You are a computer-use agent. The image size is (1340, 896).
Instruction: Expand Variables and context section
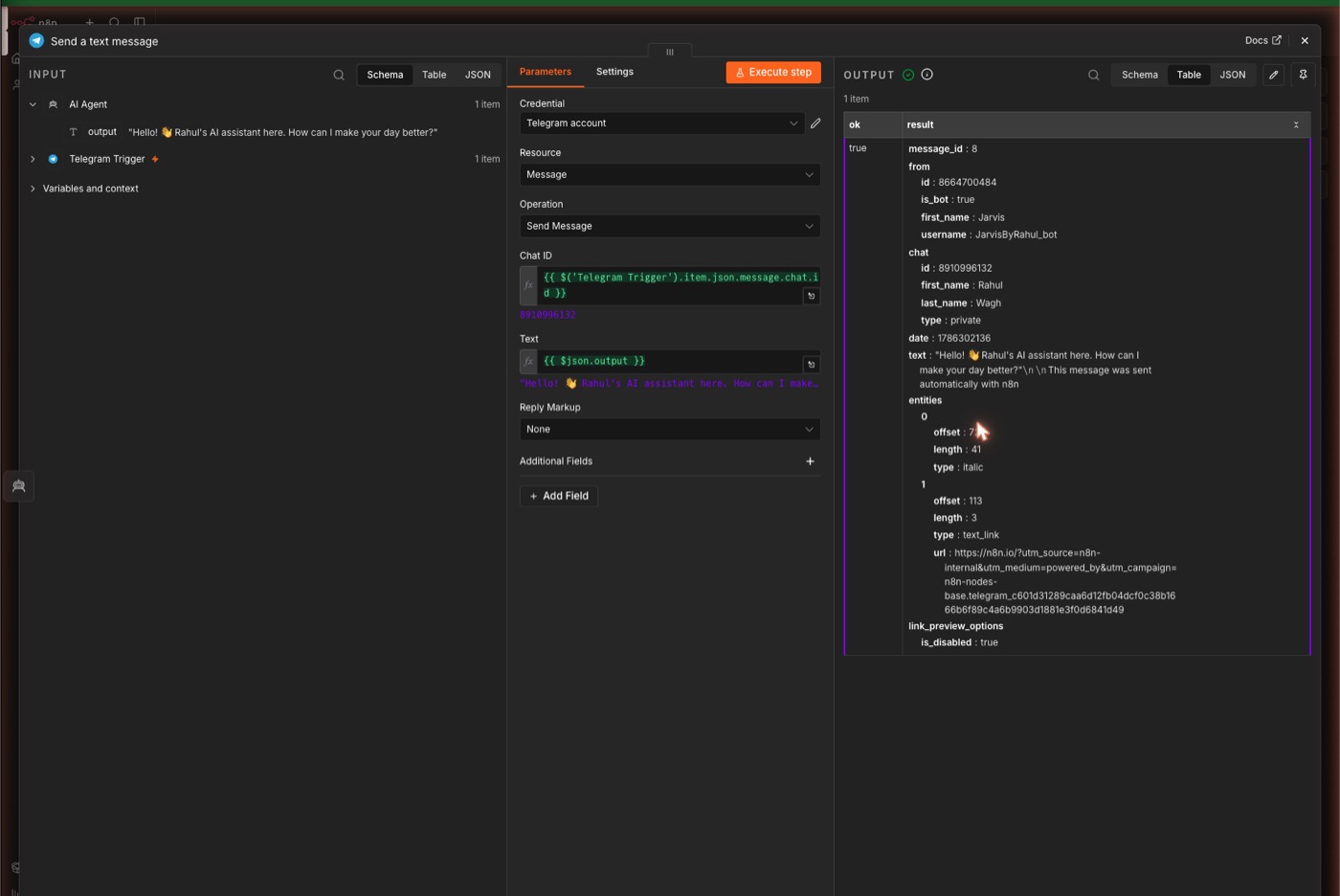pyautogui.click(x=33, y=189)
